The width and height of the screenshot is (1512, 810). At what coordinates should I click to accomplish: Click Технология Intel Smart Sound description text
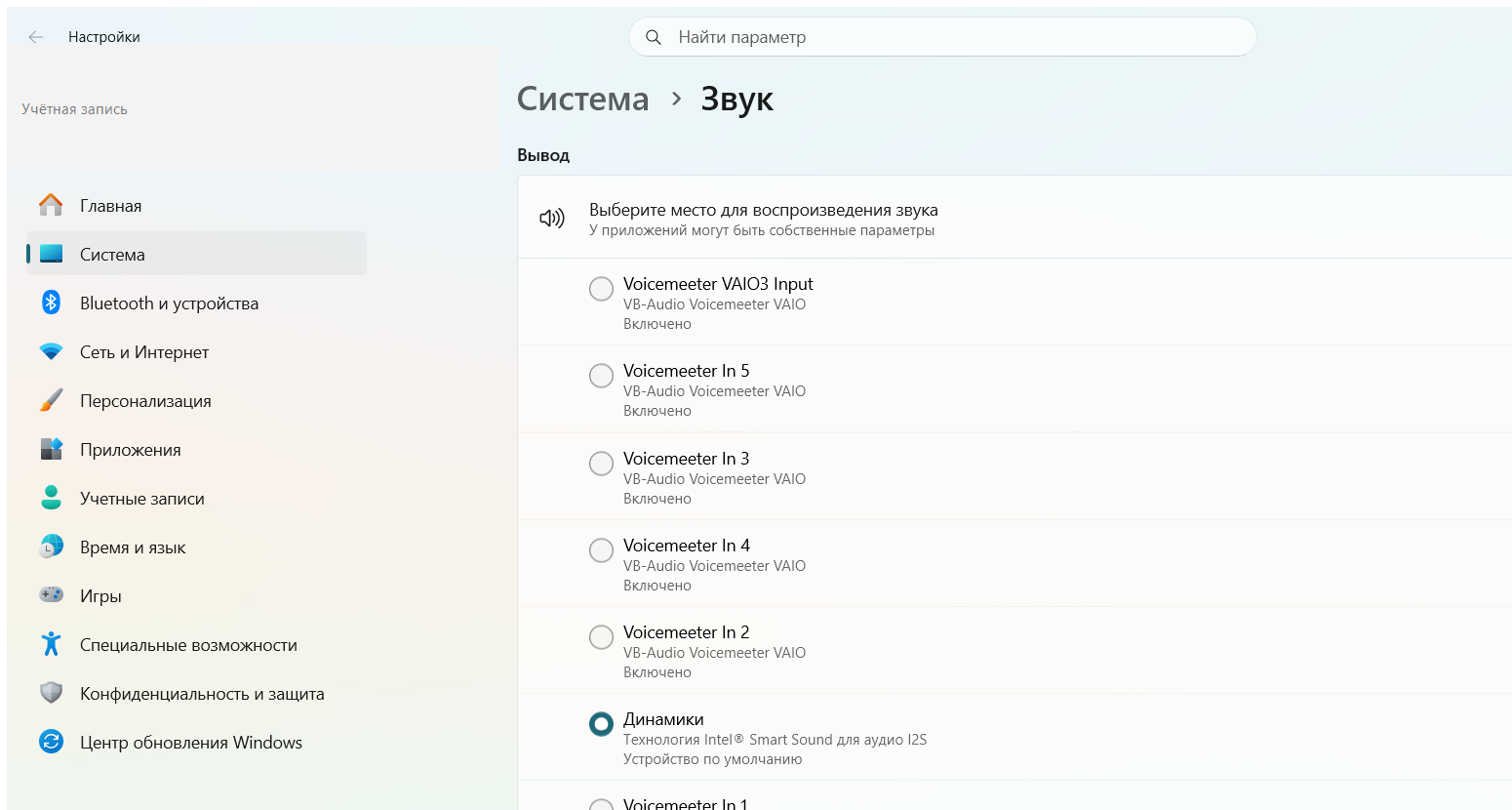tap(775, 740)
